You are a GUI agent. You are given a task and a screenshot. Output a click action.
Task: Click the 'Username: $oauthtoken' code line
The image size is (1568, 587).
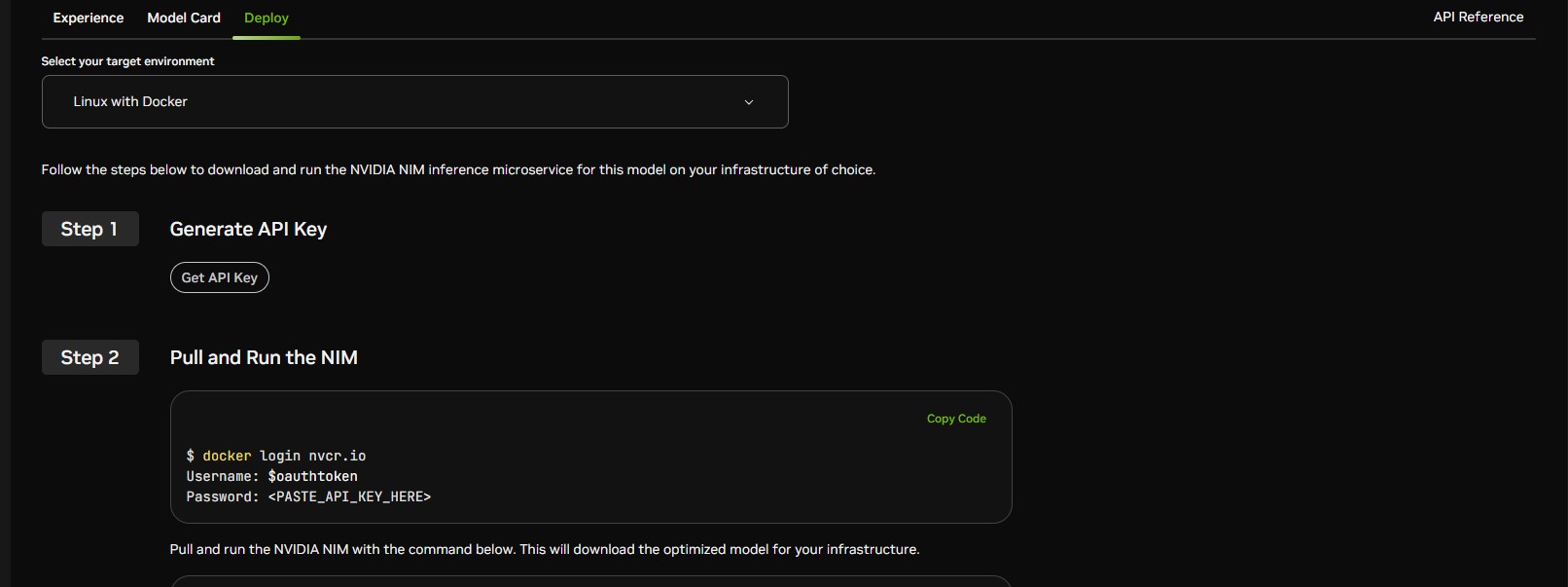(272, 476)
